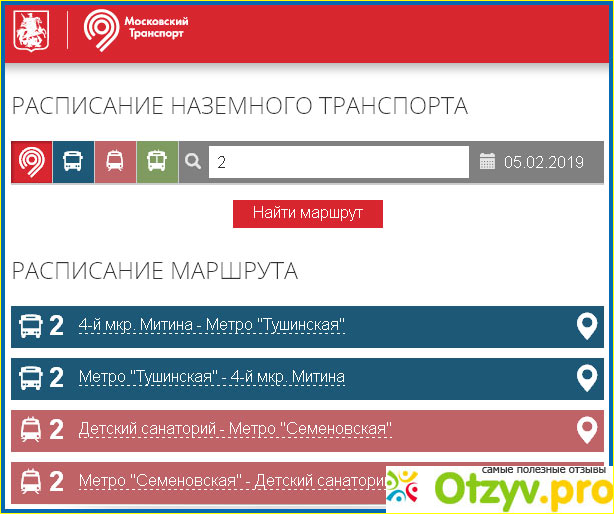Change the date 05.02.2019
The width and height of the screenshot is (614, 514).
click(x=543, y=161)
